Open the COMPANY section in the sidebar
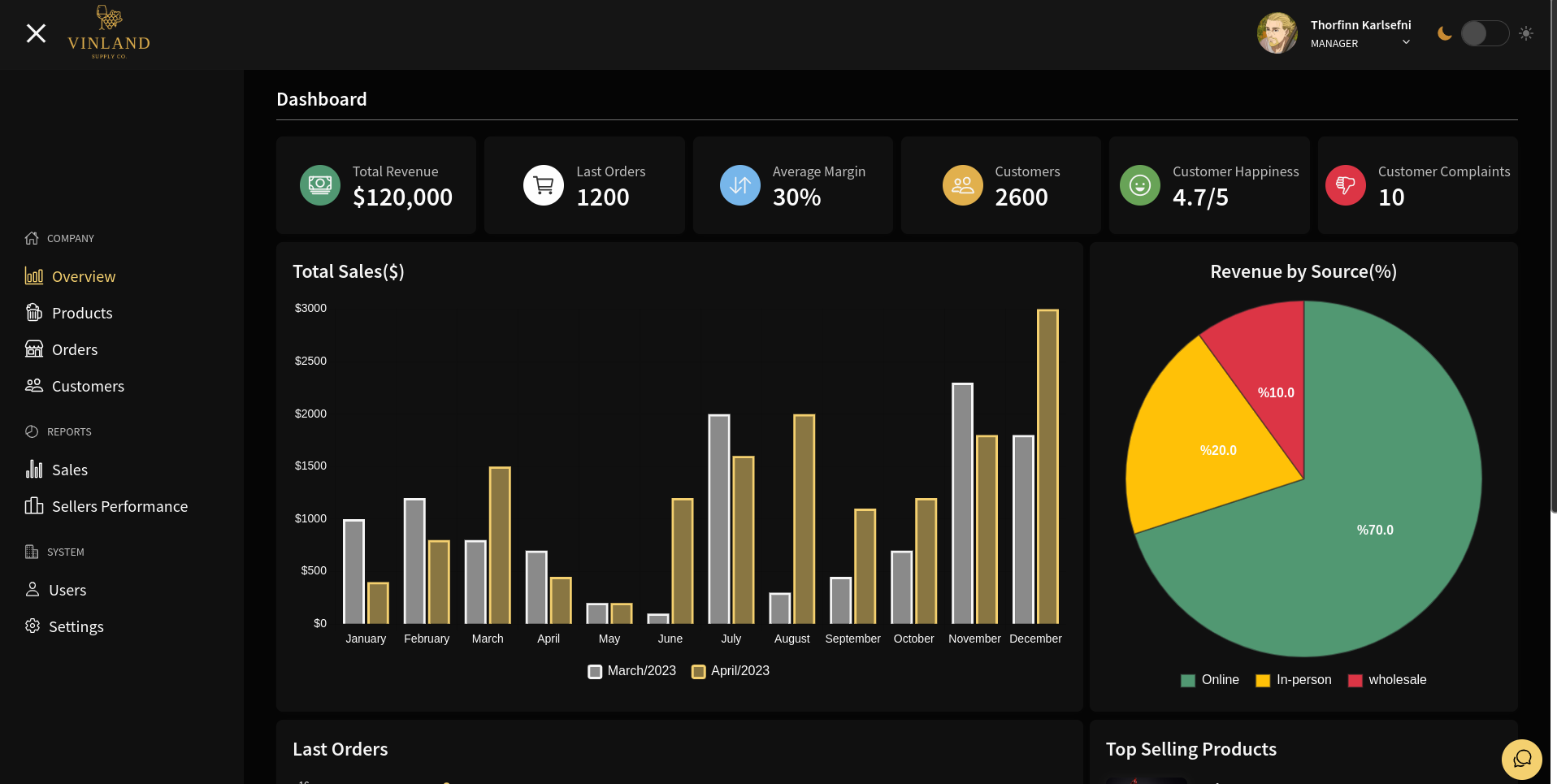This screenshot has height=784, width=1557. tap(71, 238)
